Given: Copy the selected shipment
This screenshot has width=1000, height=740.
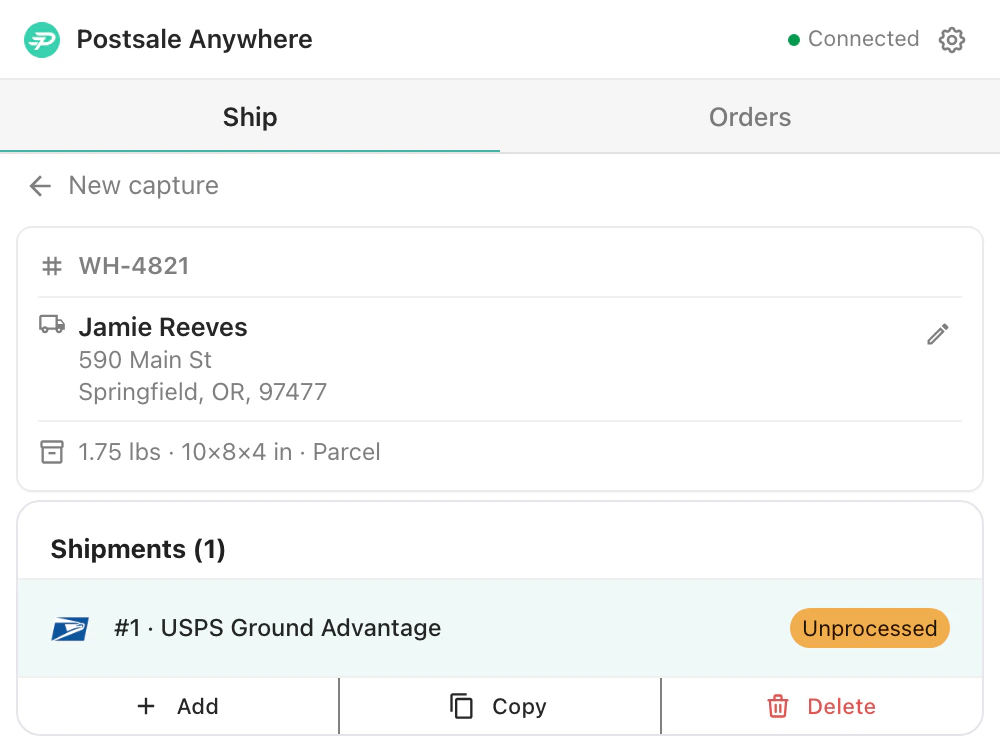Looking at the screenshot, I should [x=500, y=706].
